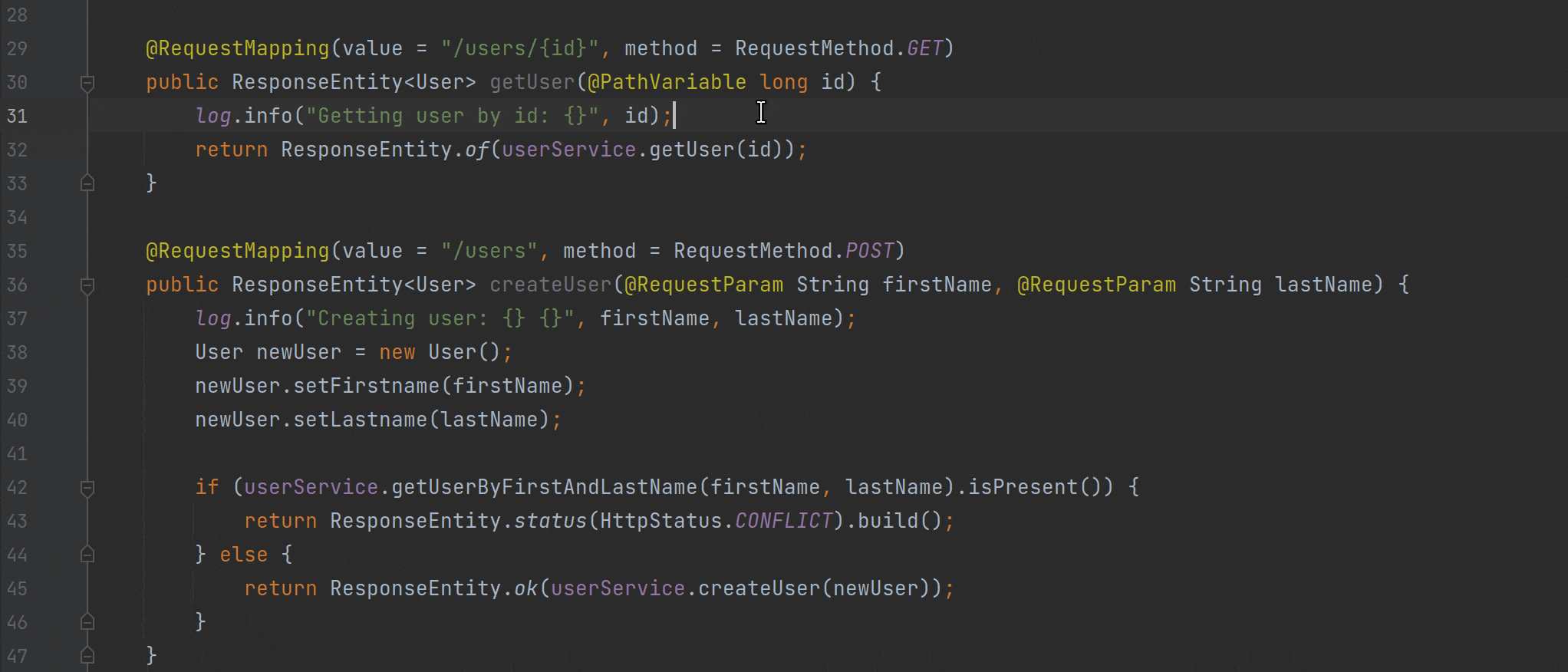
Task: Click RequestMethod.POST in the annotation
Action: [x=782, y=251]
